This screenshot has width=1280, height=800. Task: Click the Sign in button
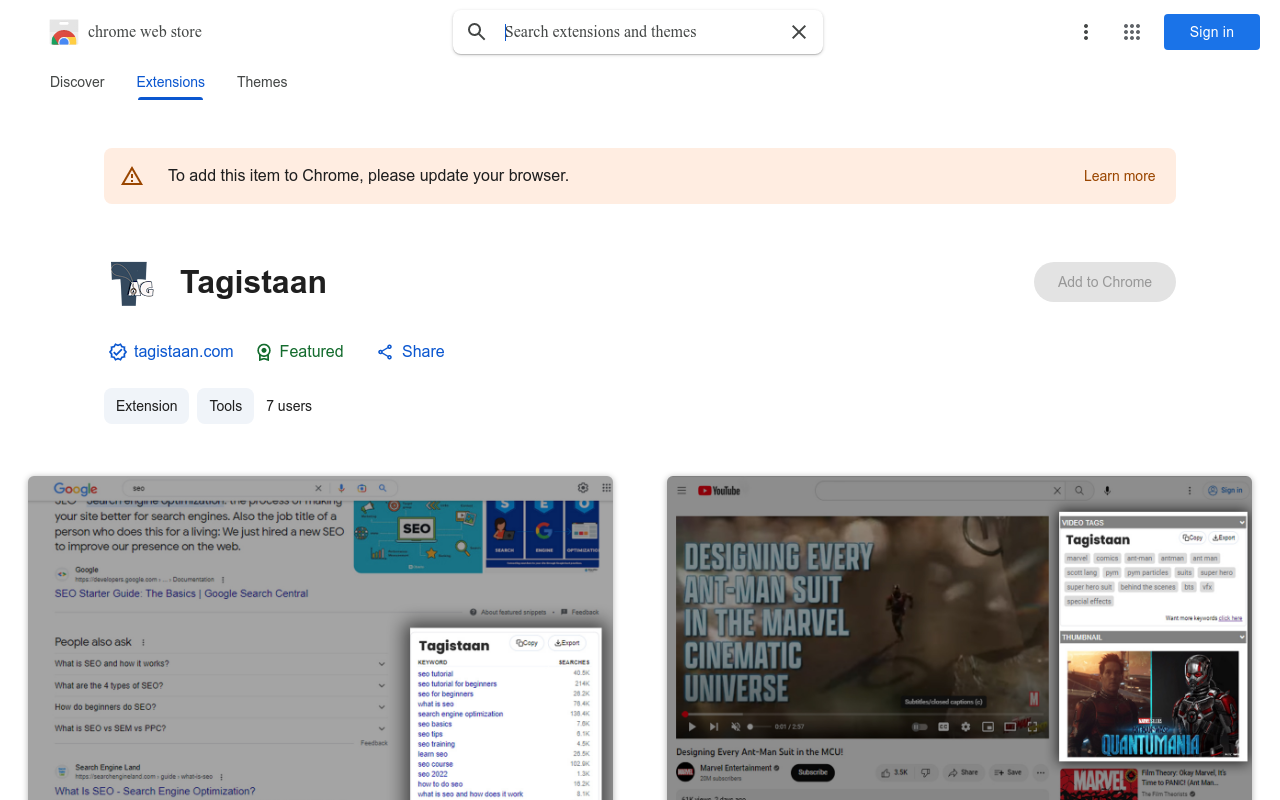click(1211, 32)
